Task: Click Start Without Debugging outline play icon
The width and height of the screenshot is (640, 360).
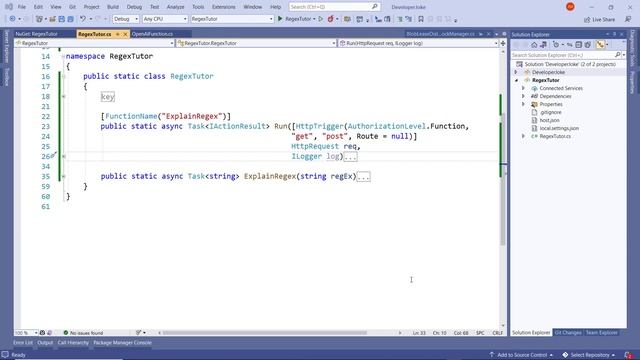Action: point(321,19)
